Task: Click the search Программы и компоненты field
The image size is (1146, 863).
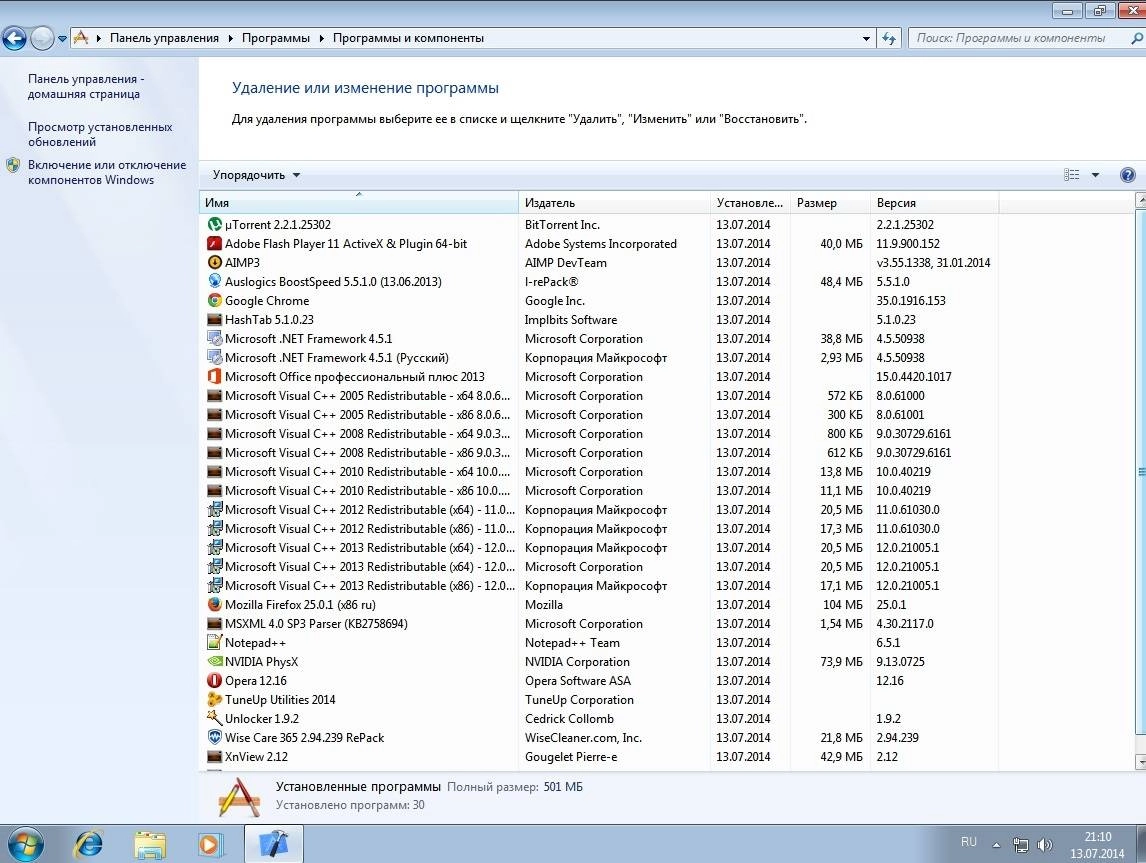Action: click(x=1020, y=38)
